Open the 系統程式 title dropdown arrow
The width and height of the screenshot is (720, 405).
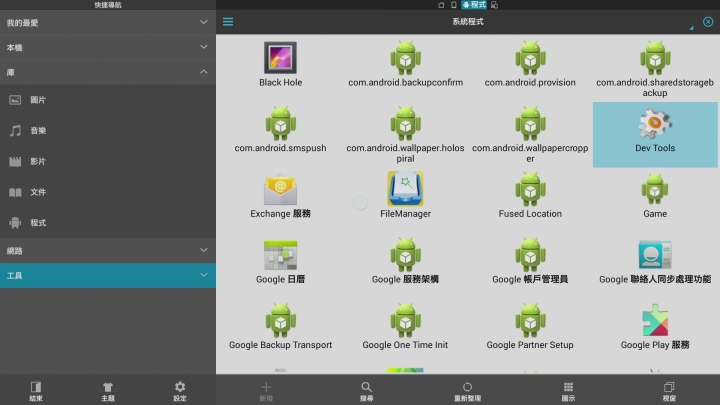click(691, 28)
